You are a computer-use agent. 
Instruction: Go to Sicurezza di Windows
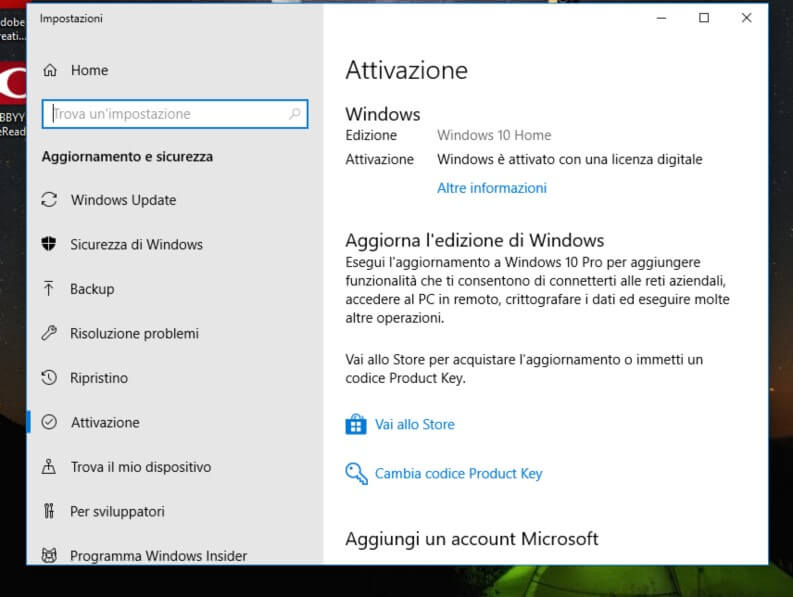coord(136,244)
